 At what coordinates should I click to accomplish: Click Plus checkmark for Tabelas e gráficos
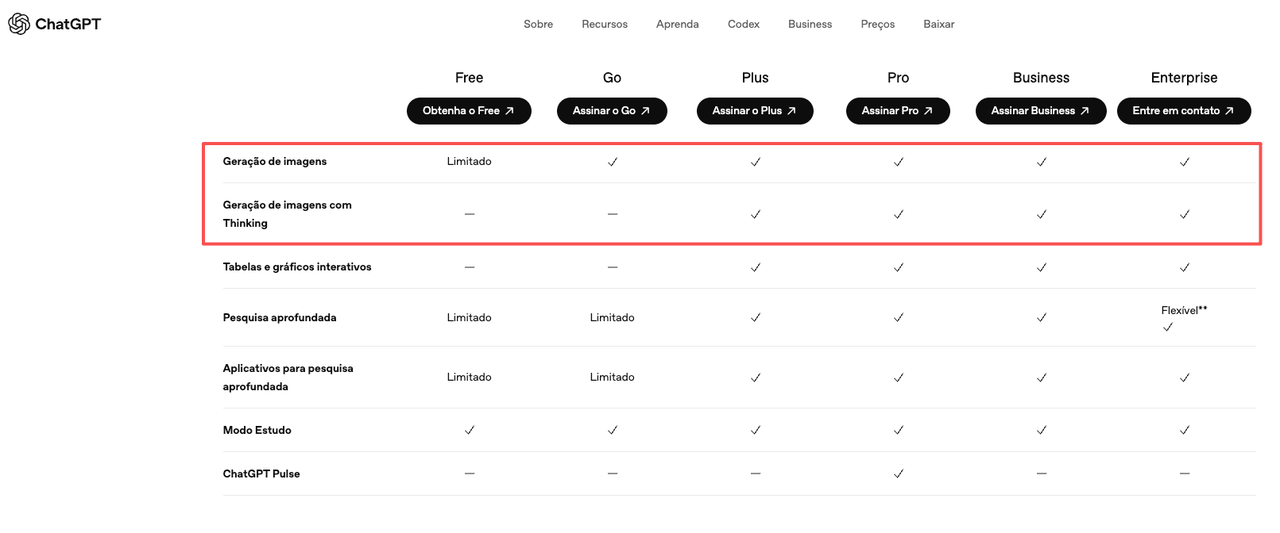tap(755, 267)
